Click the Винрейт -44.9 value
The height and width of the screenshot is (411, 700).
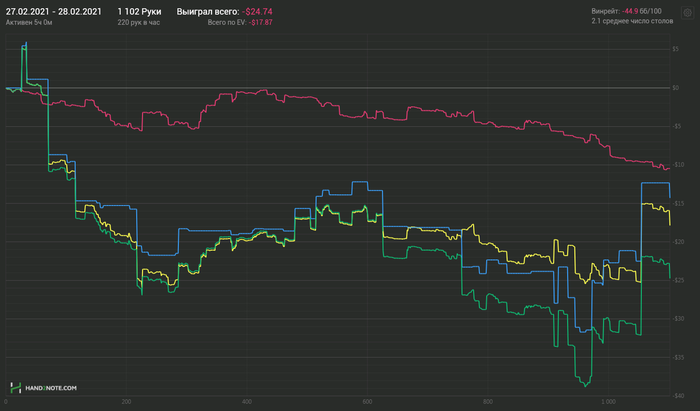click(x=630, y=11)
